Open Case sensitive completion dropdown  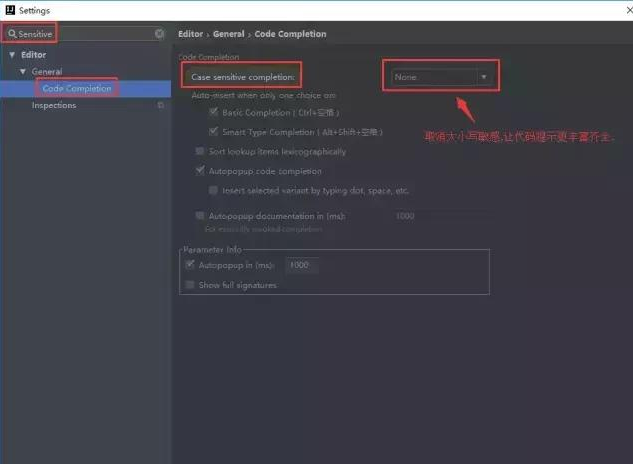tap(440, 76)
